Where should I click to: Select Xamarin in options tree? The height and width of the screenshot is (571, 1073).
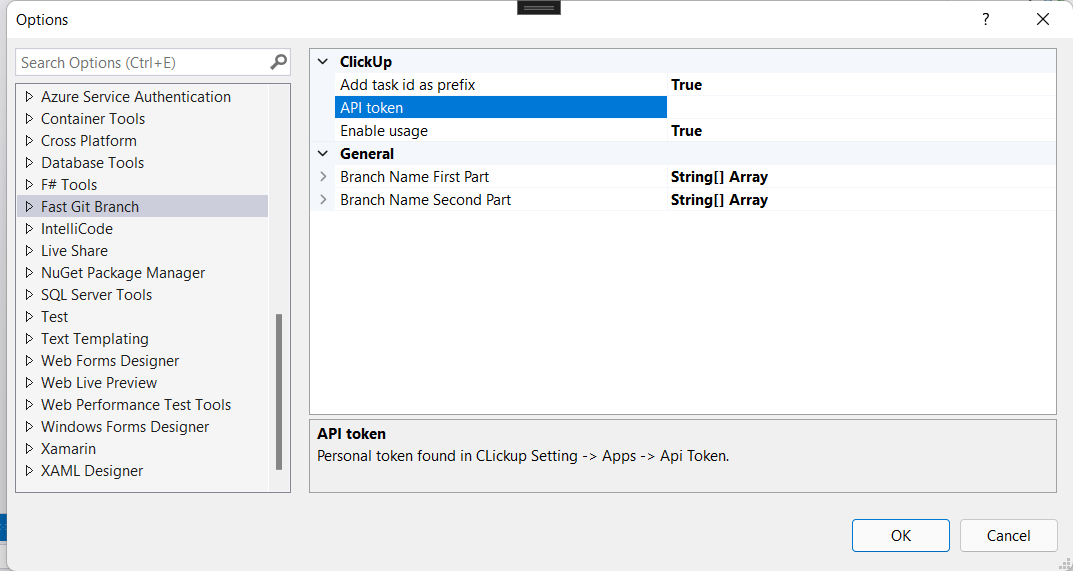pos(68,448)
